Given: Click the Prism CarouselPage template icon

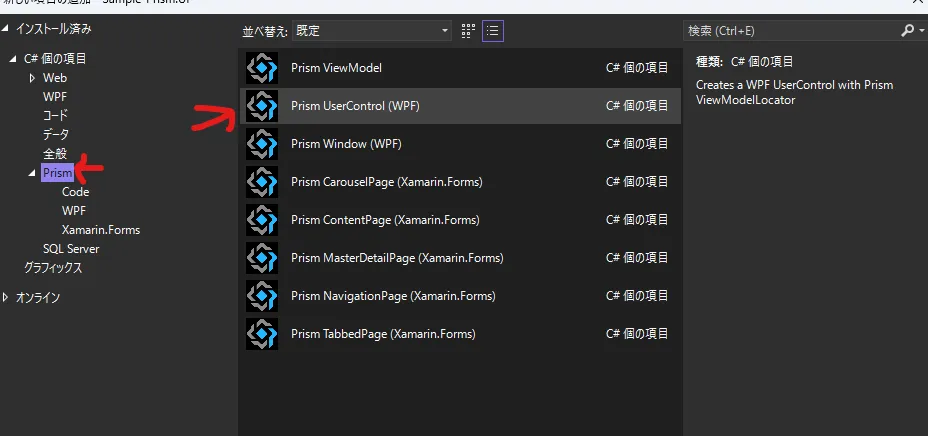Looking at the screenshot, I should [262, 182].
